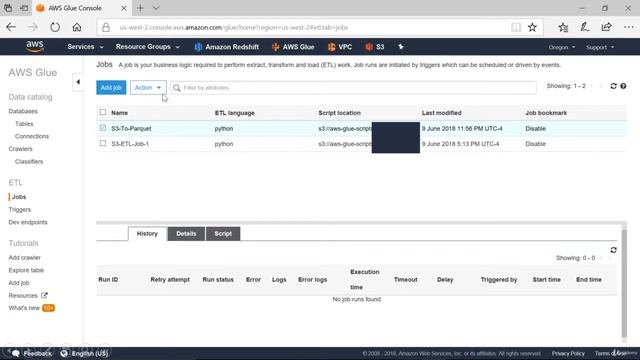
Task: Open the Amazon Redshift shortcut
Action: pyautogui.click(x=227, y=47)
